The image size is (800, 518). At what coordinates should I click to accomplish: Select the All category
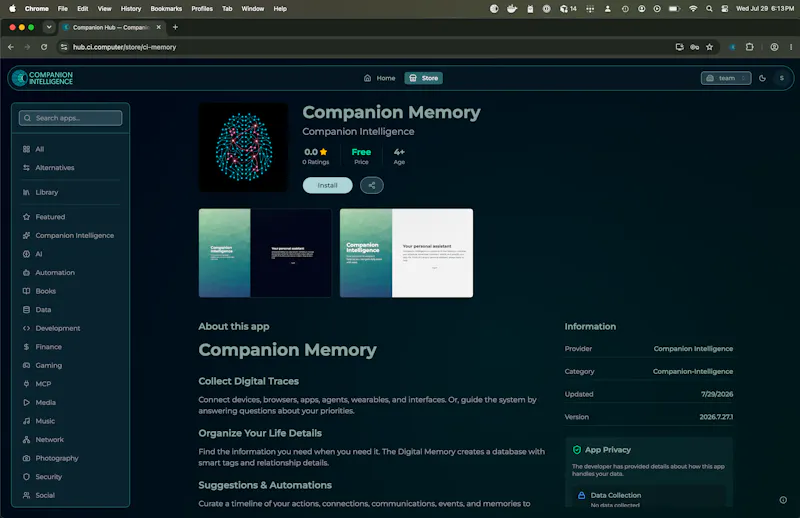coord(70,149)
